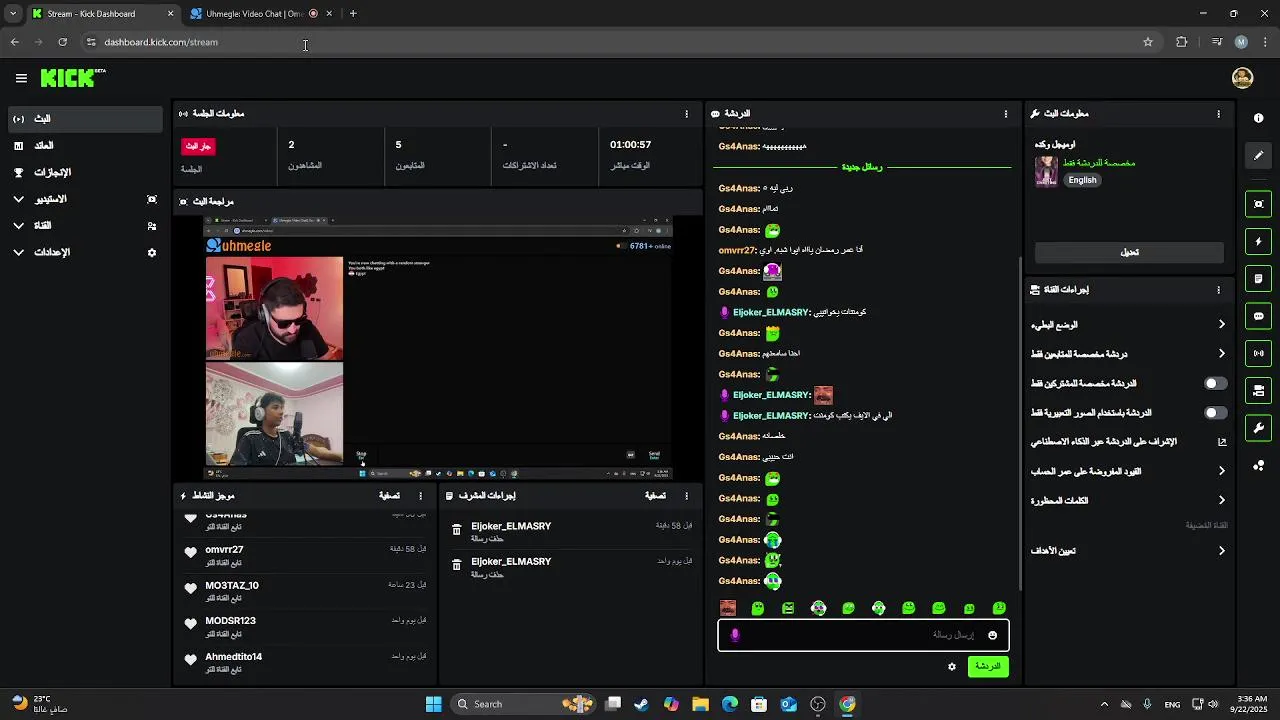Open the moderator actions three-dot menu

686,496
